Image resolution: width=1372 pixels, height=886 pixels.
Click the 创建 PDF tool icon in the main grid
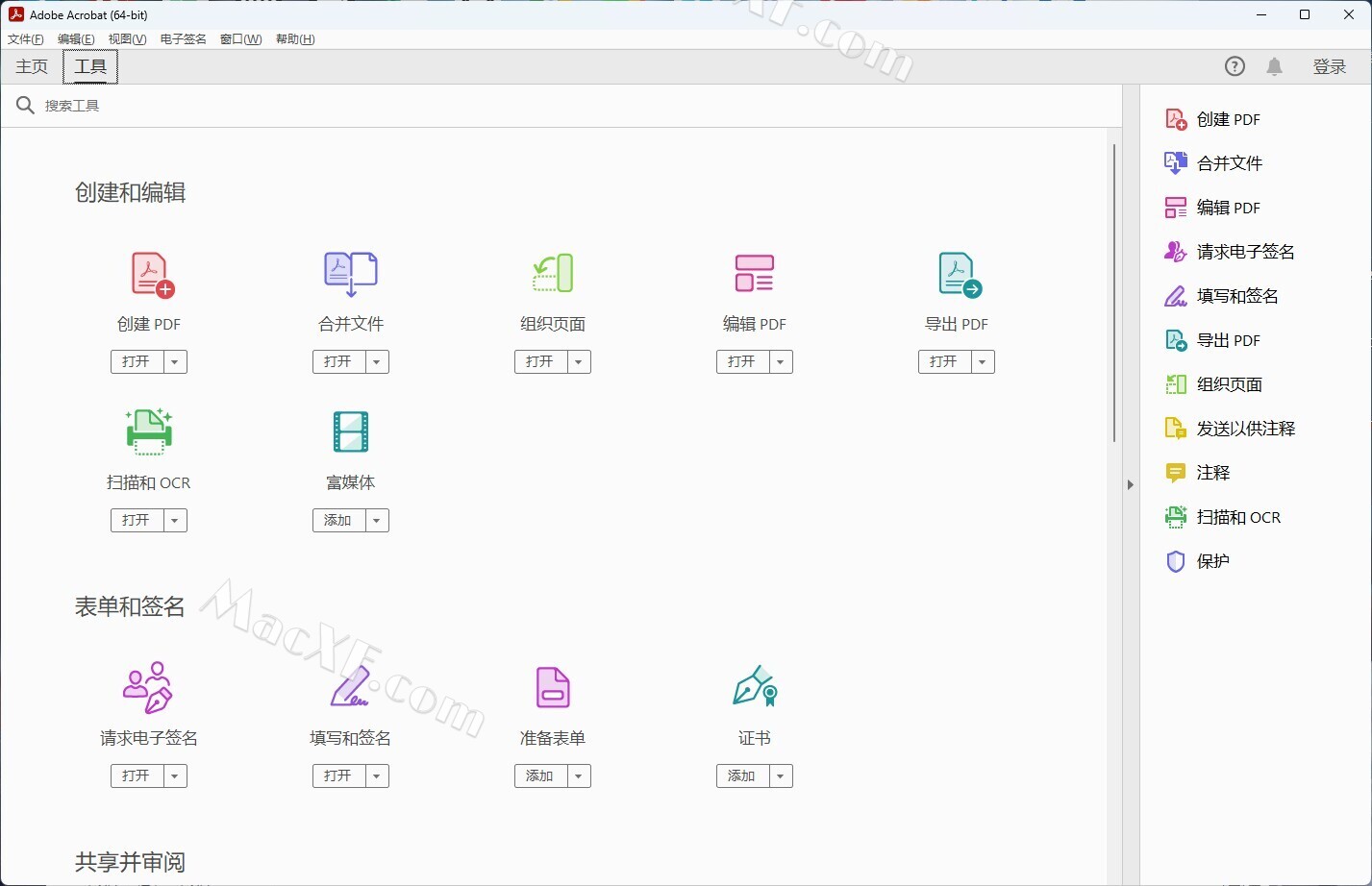click(x=152, y=275)
